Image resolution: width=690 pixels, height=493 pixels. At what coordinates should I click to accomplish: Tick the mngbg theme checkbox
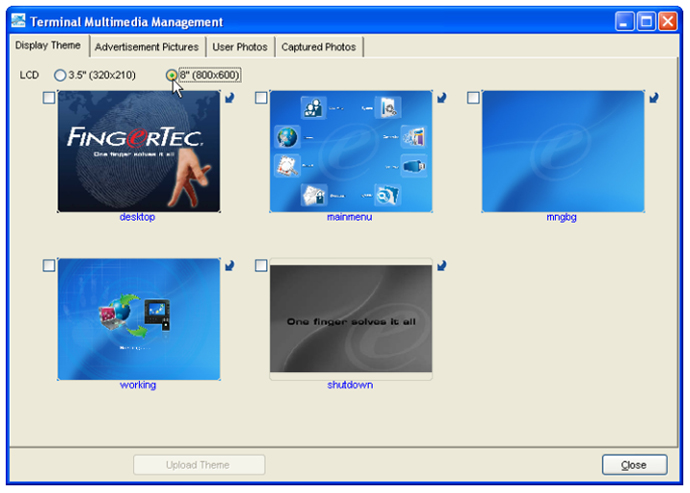pos(473,97)
